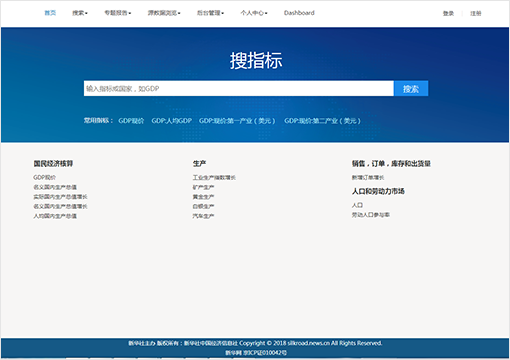
Task: Go to the 首页 home tab
Action: click(x=50, y=13)
